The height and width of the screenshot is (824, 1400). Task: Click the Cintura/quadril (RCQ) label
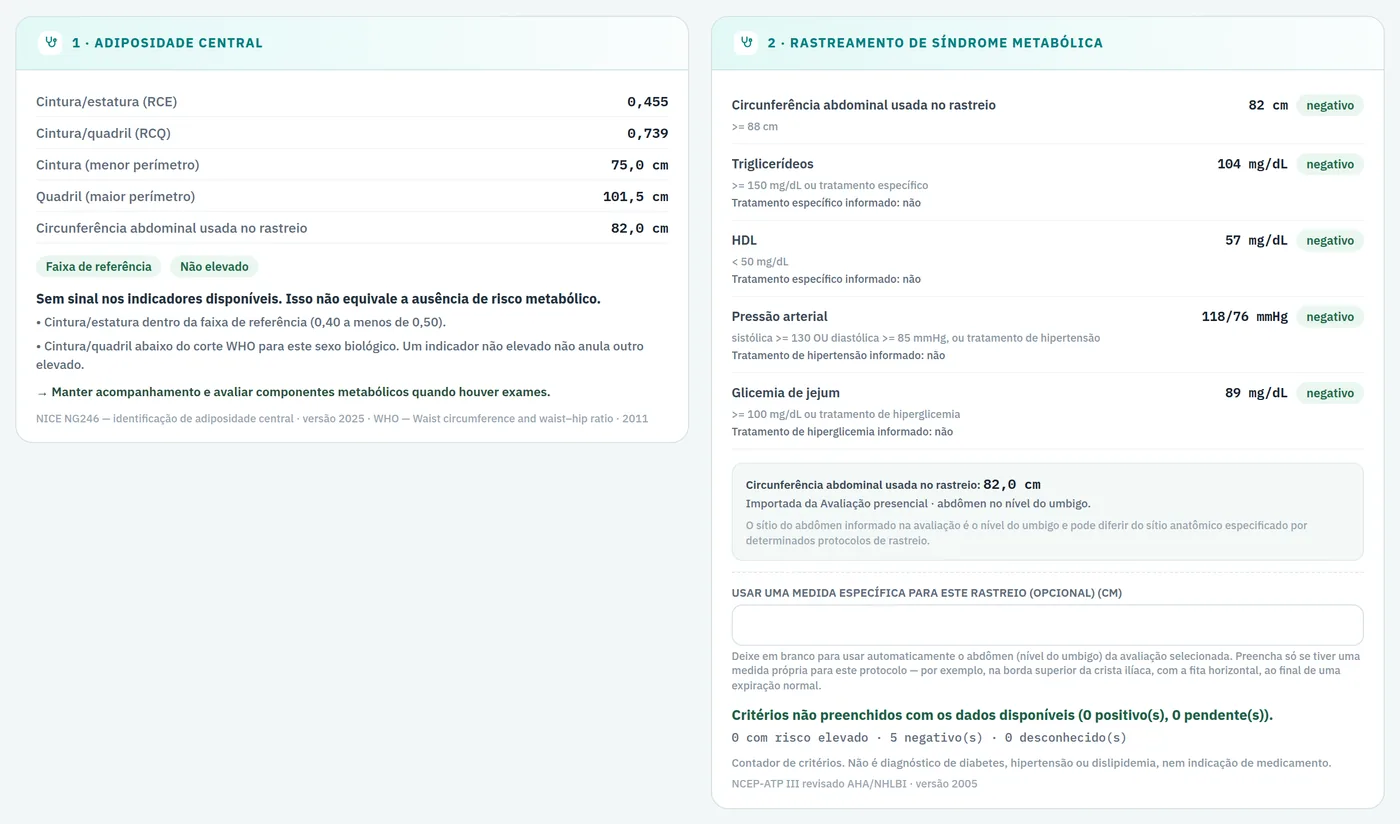(103, 133)
